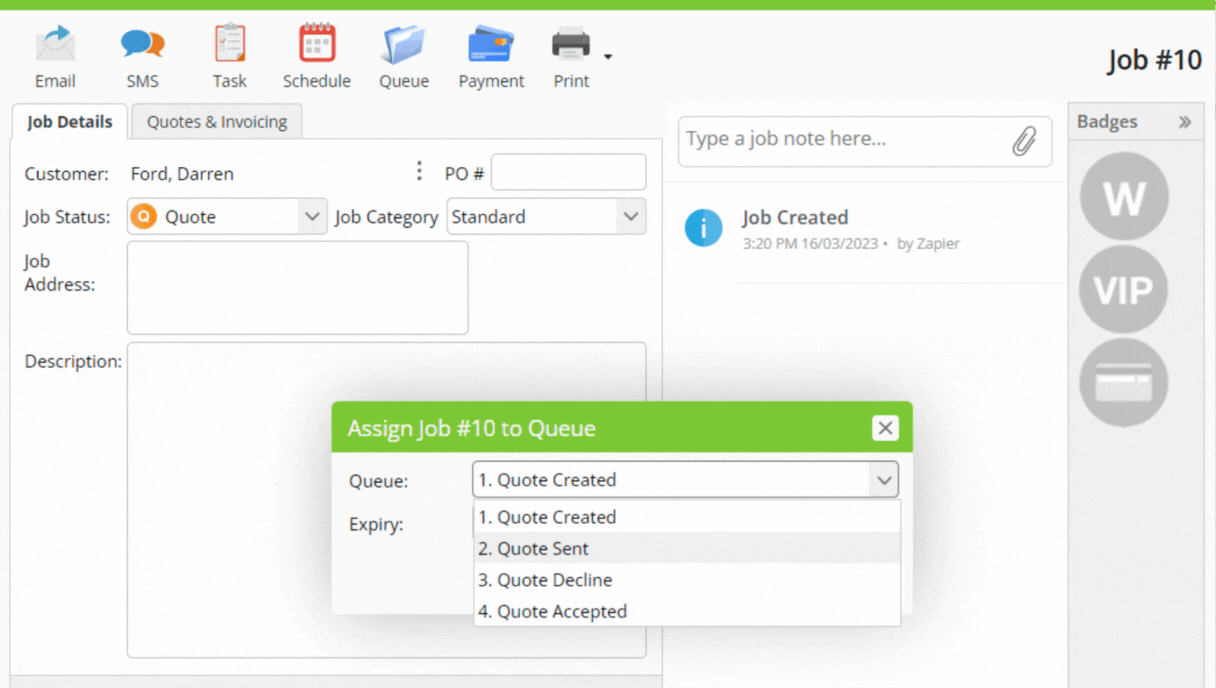This screenshot has height=688, width=1216.
Task: Click the Email toolbar icon
Action: [x=55, y=45]
